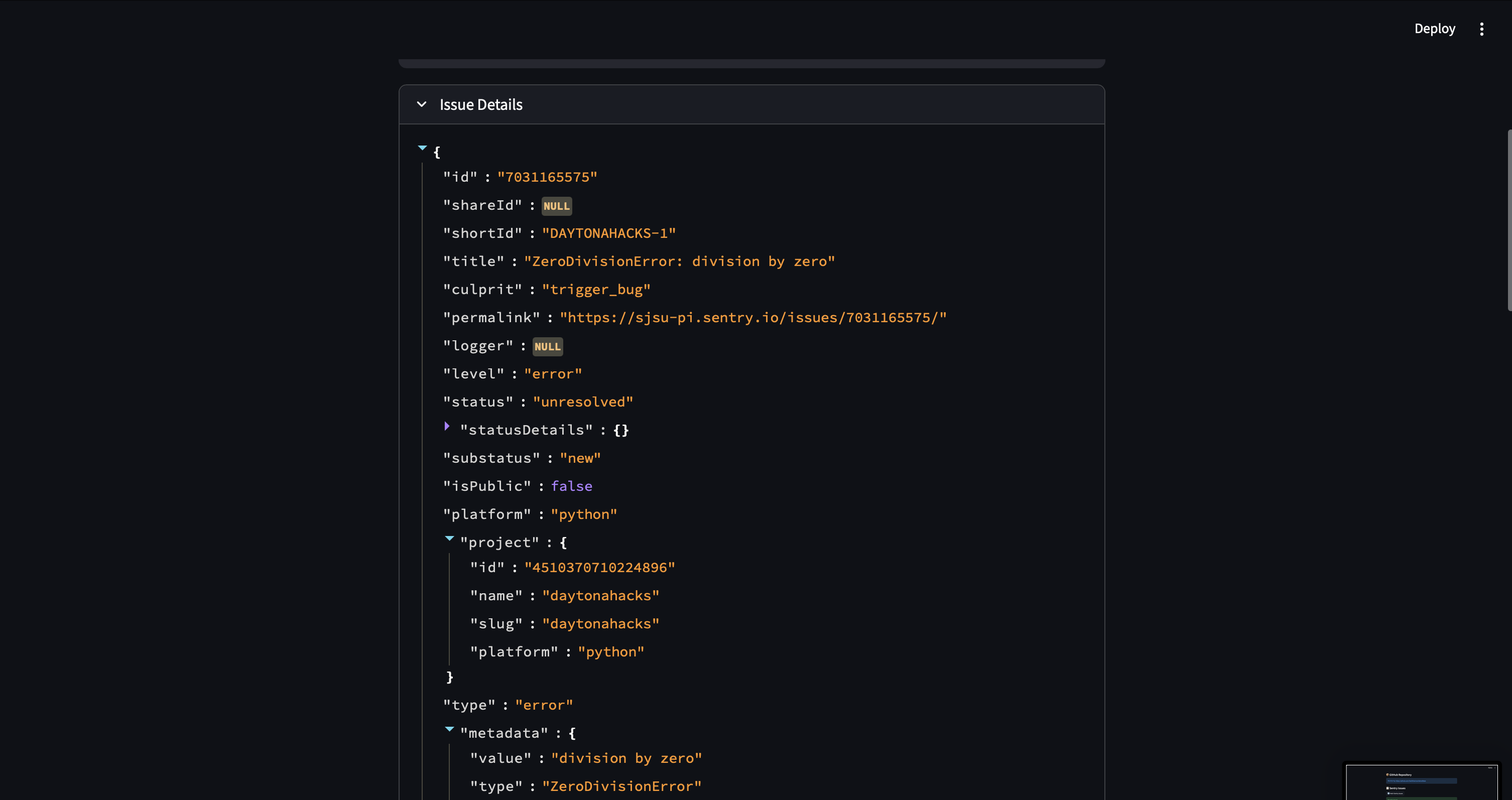Click the logger NULL badge
This screenshot has width=1512, height=800.
pos(547,346)
